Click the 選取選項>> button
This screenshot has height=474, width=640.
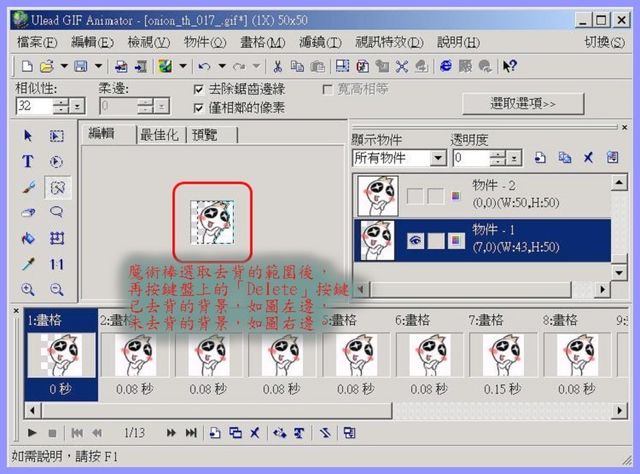pos(523,104)
